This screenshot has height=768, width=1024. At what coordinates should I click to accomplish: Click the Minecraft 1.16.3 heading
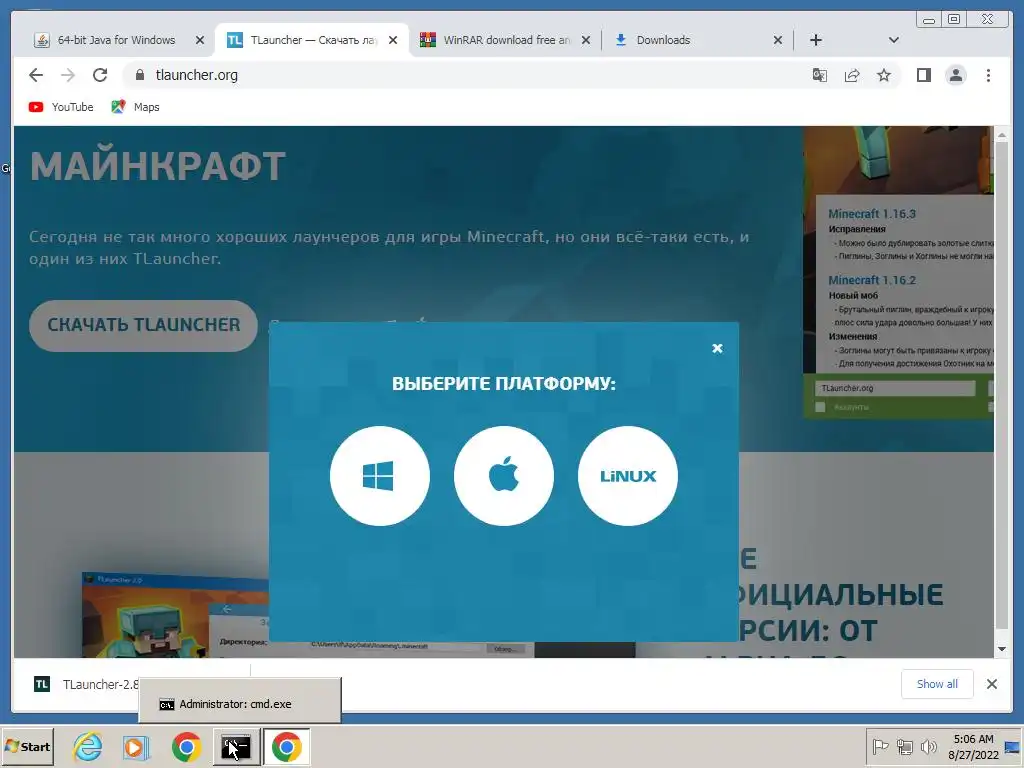point(872,214)
